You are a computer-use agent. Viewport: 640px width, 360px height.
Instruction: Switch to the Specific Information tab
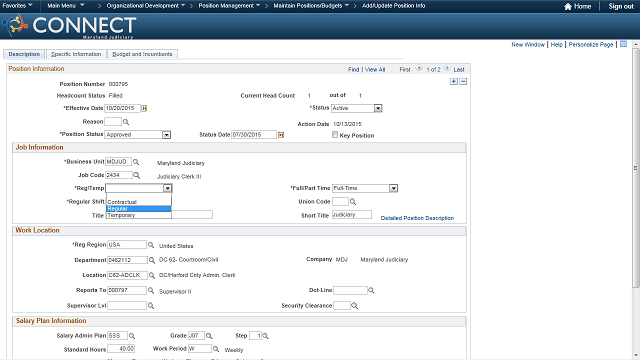point(76,54)
